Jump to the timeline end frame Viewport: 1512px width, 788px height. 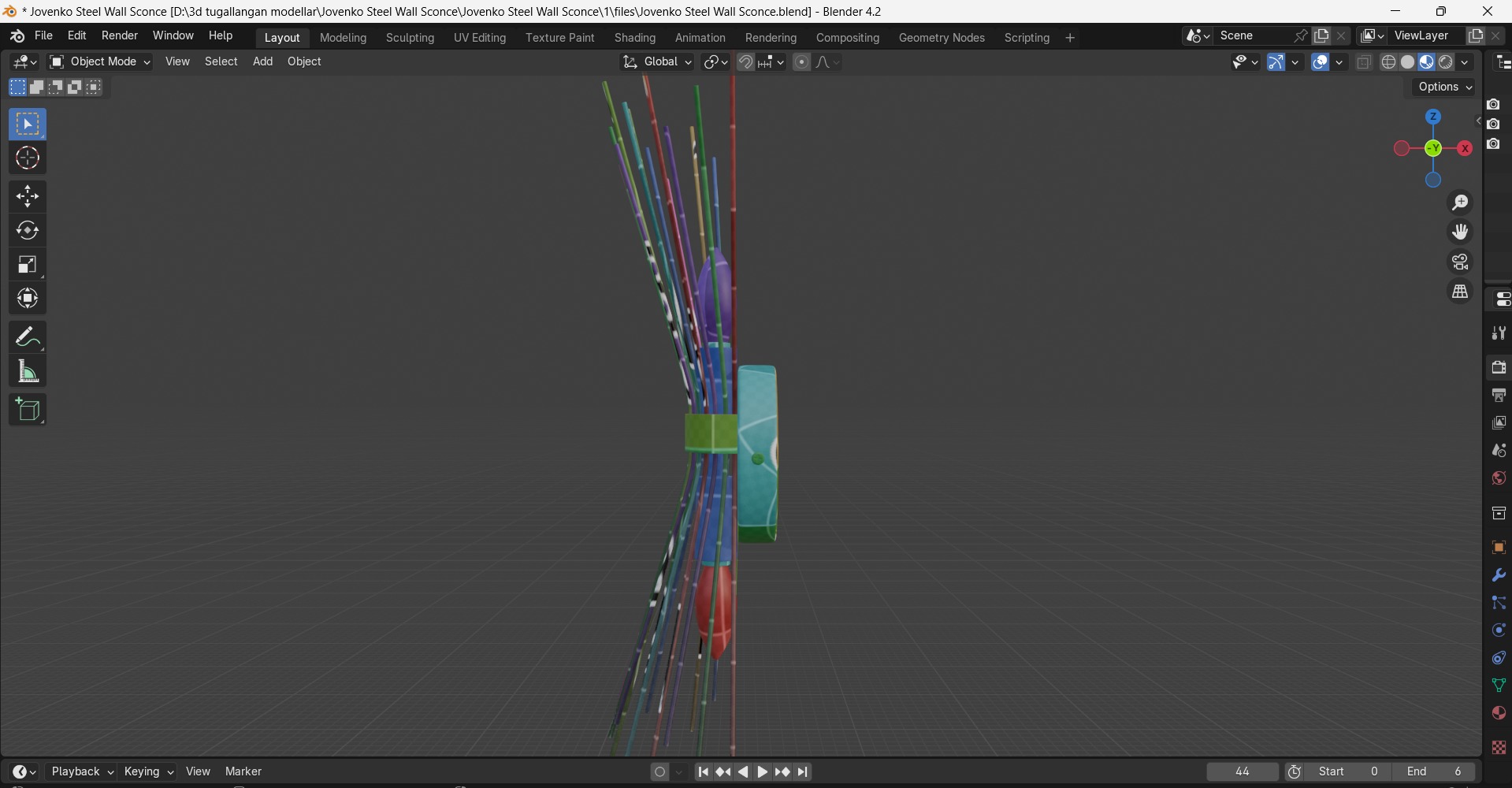803,772
